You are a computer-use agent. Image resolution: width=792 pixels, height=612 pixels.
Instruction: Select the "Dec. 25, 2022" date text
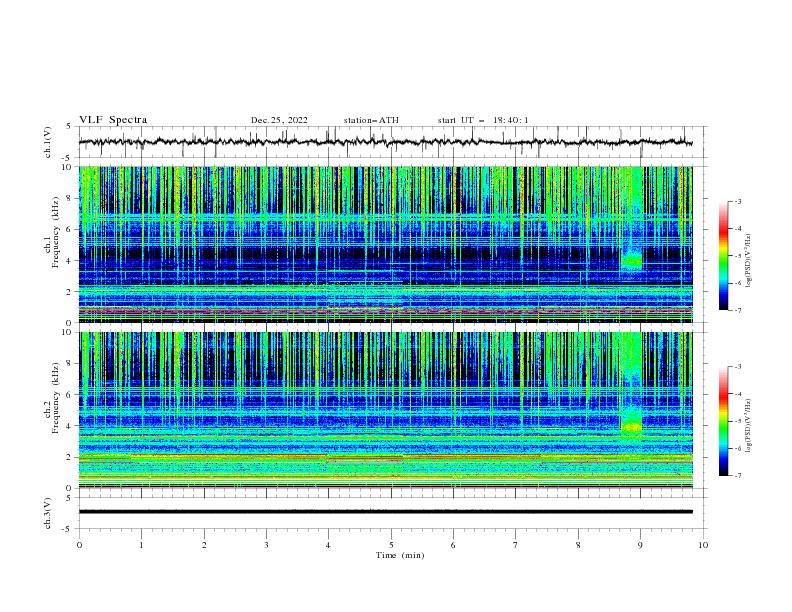pos(279,120)
